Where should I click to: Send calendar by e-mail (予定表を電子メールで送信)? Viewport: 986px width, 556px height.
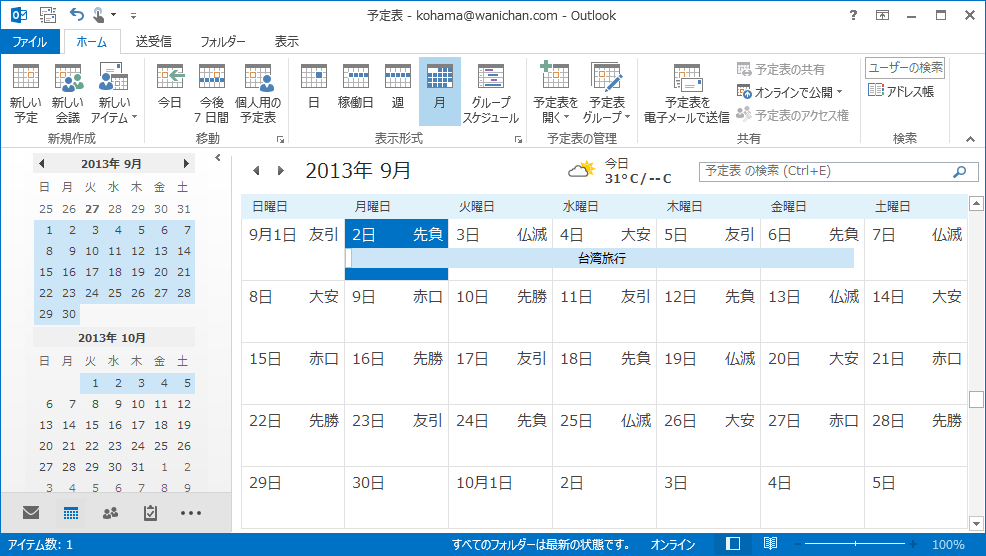(x=687, y=93)
